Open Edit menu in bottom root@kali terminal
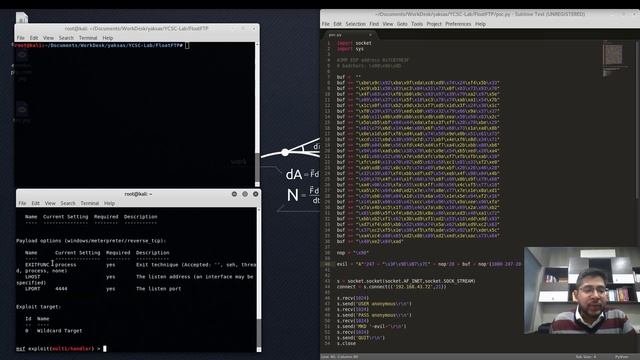 pos(36,203)
